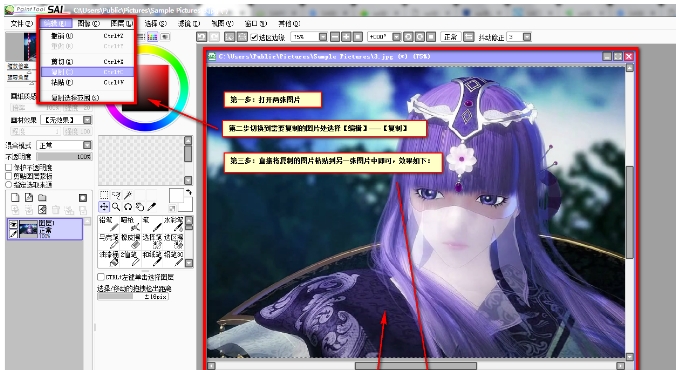
Task: Toggle the layer eye visibility icon
Action: (x=13, y=224)
